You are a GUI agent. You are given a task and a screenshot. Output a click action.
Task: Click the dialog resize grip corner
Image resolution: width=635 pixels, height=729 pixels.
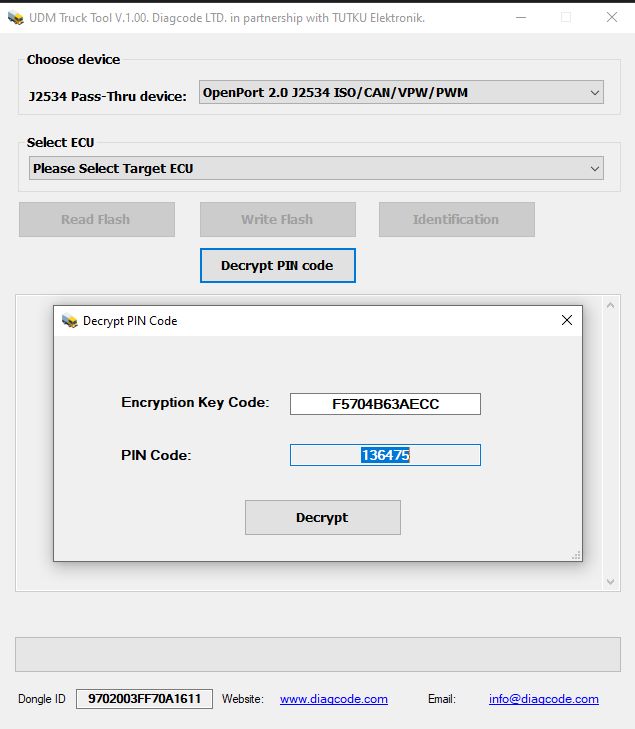coord(576,556)
